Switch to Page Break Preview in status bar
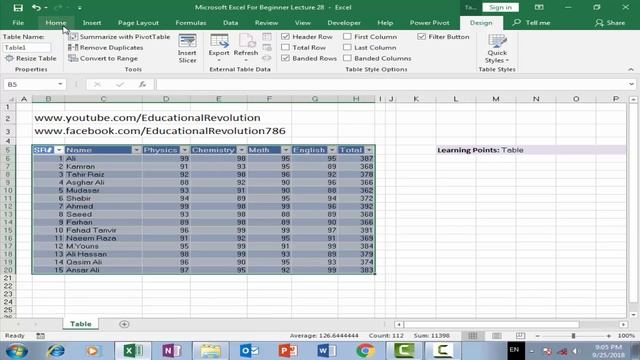The image size is (640, 360). [520, 336]
